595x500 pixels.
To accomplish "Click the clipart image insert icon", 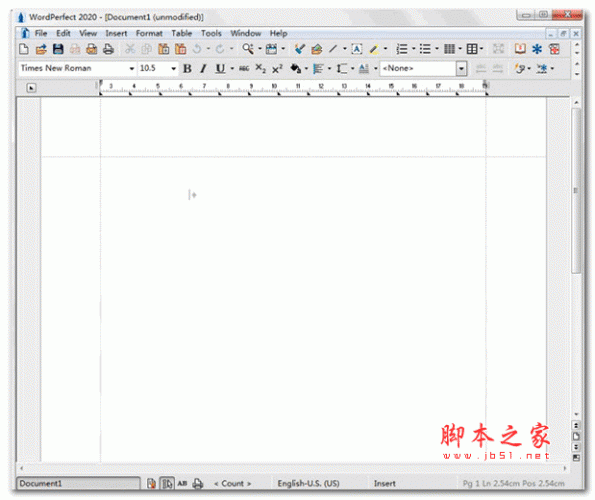I will (x=316, y=49).
